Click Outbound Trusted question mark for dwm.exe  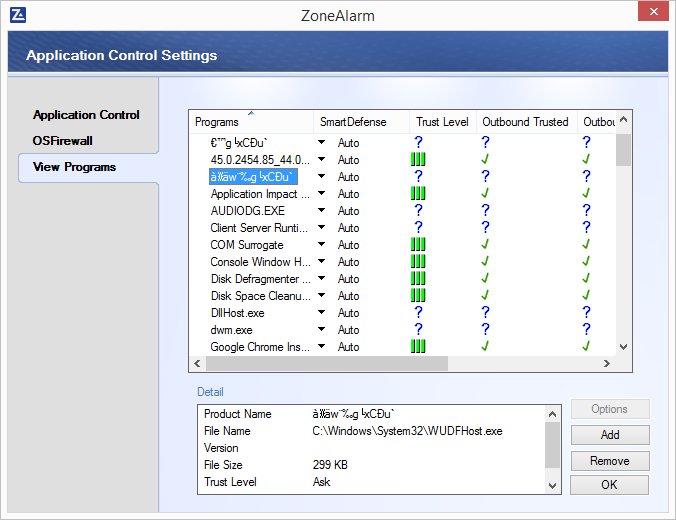[x=485, y=329]
